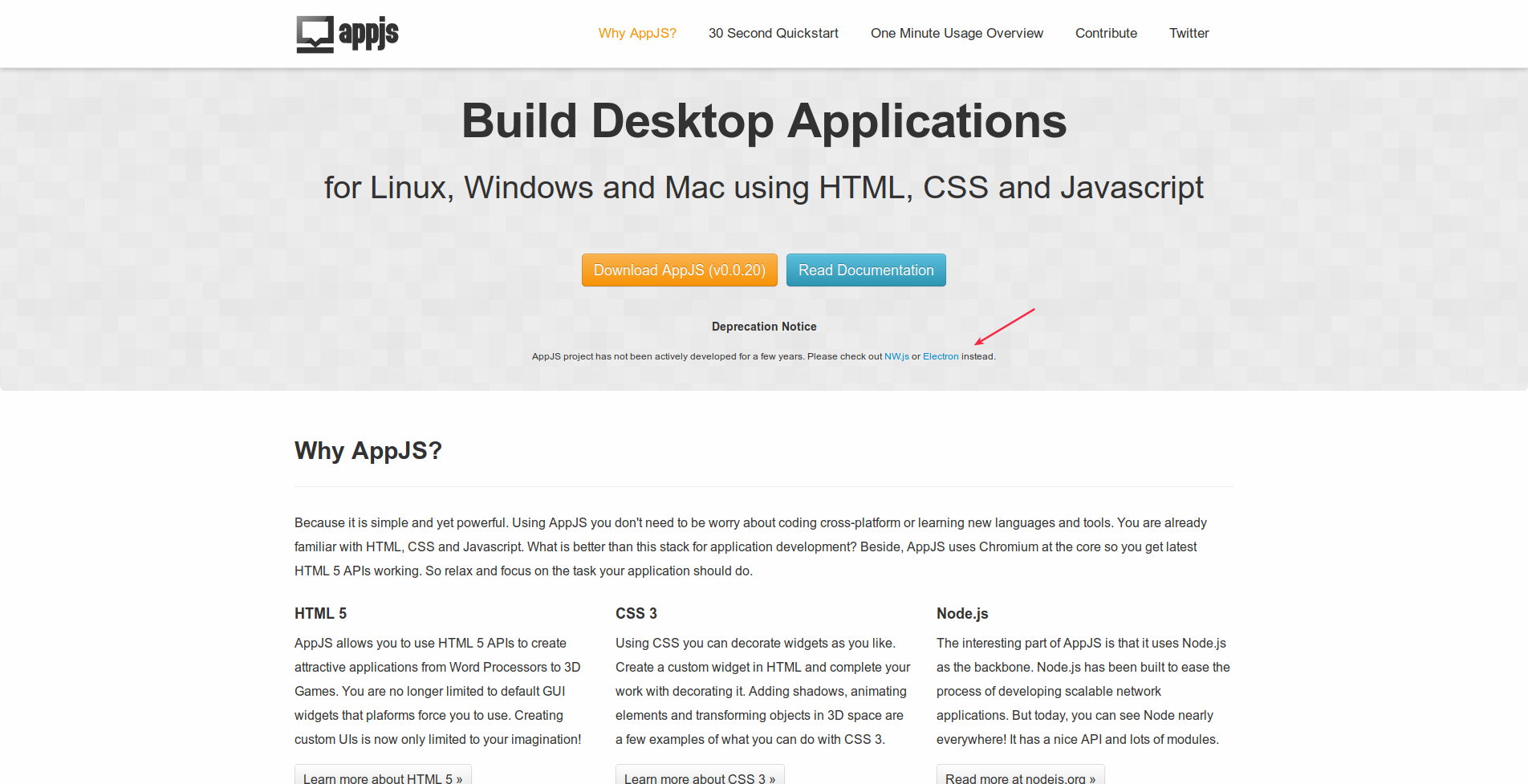This screenshot has width=1528, height=784.
Task: Click the appjs wordmark in the header
Action: pos(369,34)
